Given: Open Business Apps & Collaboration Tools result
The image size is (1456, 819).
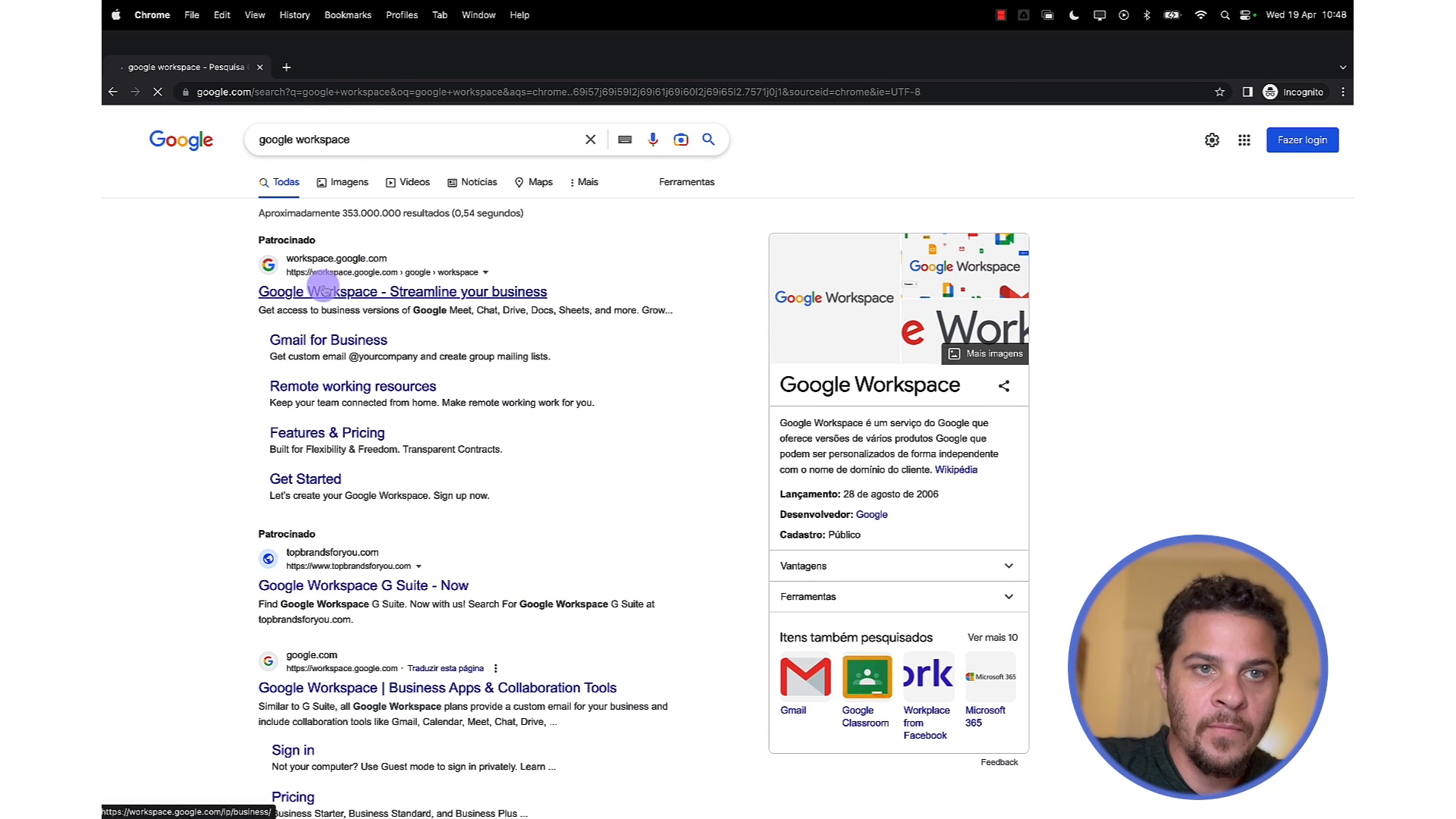Looking at the screenshot, I should 438,688.
